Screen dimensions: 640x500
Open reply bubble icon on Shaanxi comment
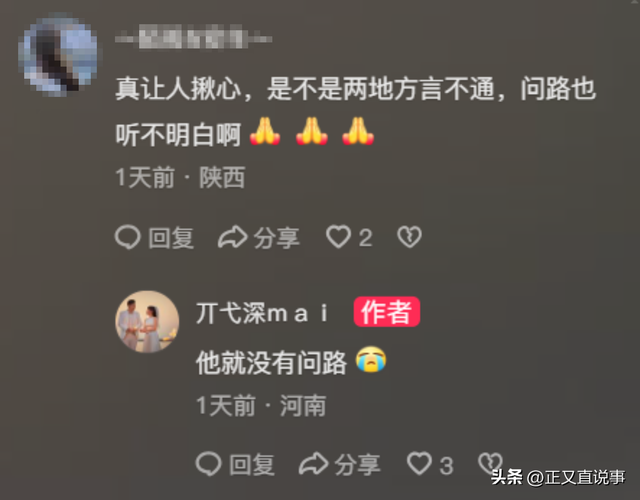pos(128,237)
